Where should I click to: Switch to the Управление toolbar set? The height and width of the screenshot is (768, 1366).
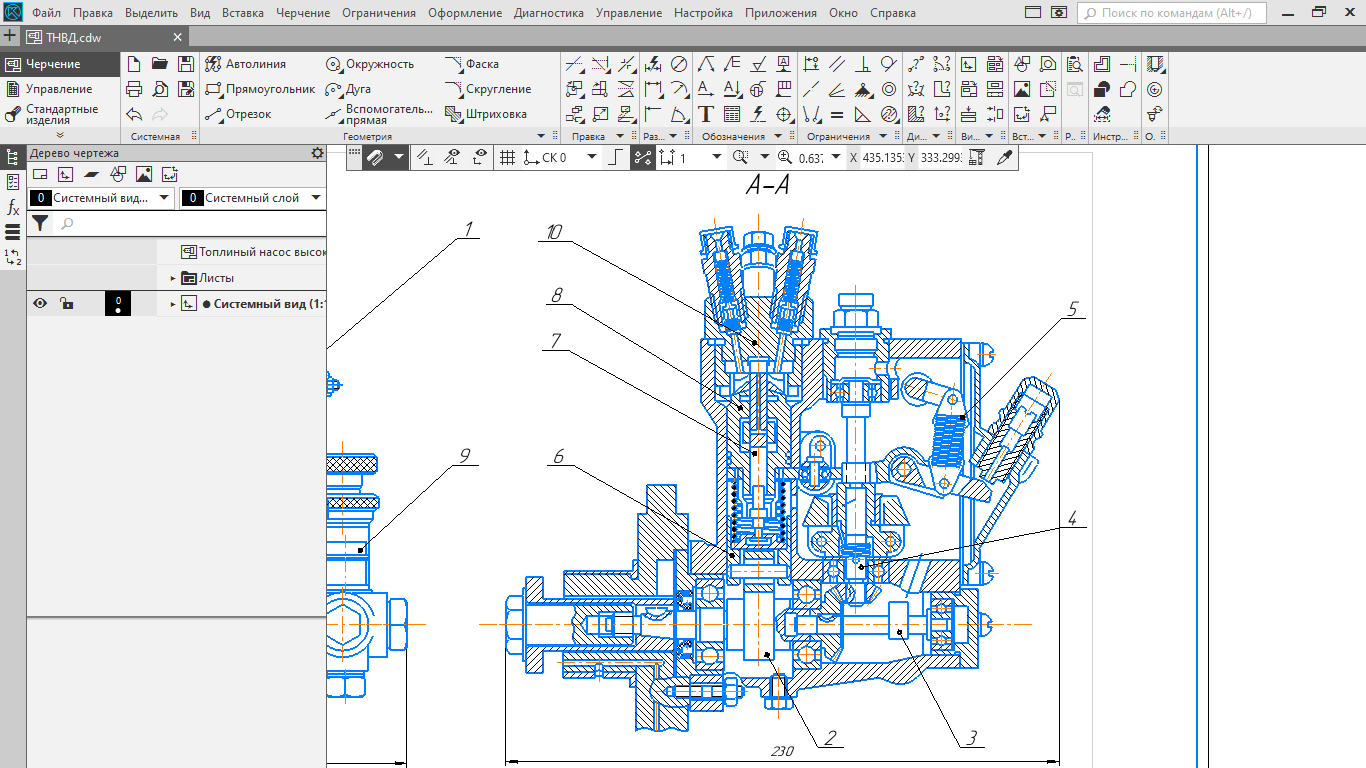(x=58, y=89)
